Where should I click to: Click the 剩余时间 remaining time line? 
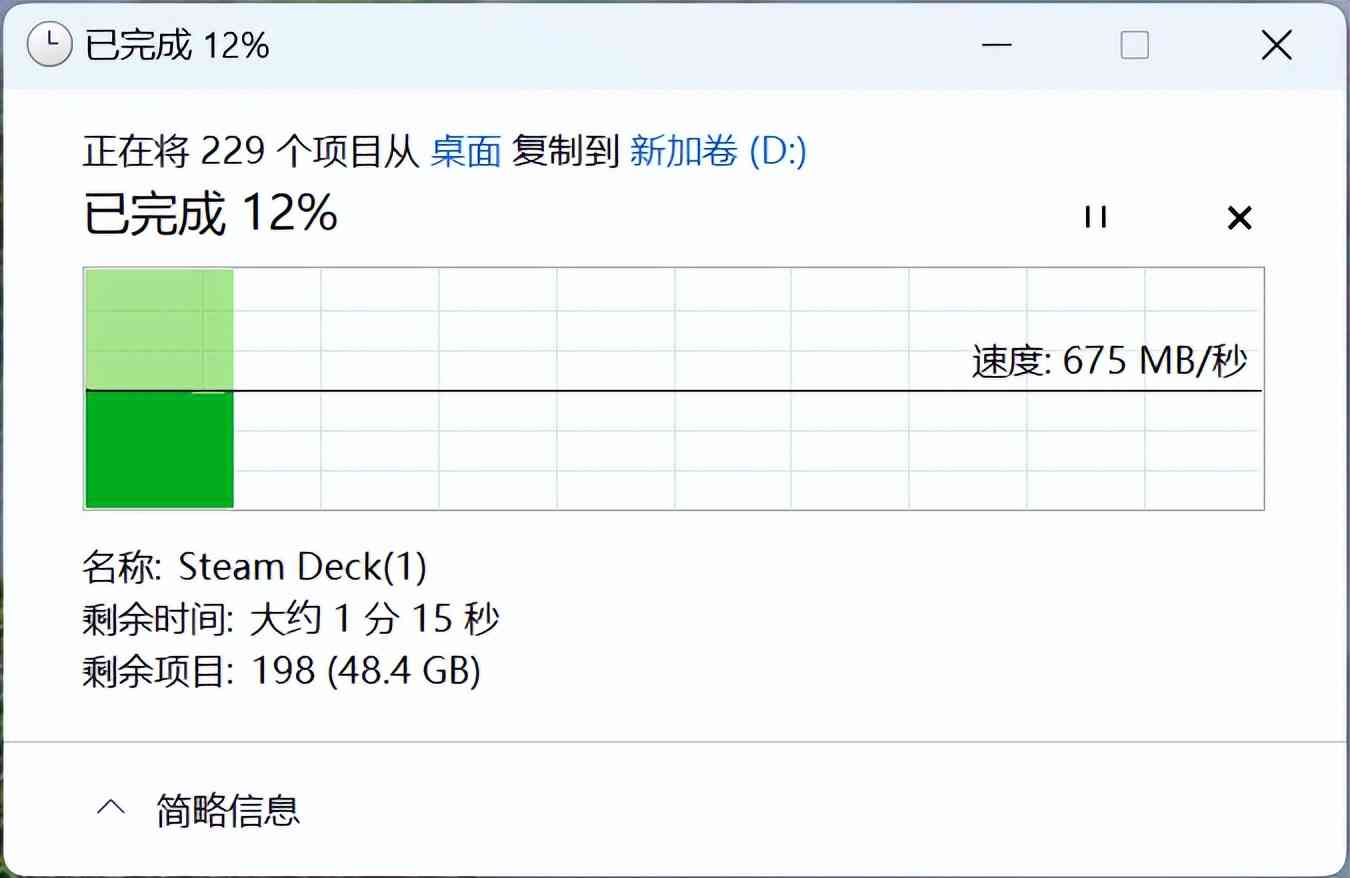click(x=290, y=620)
